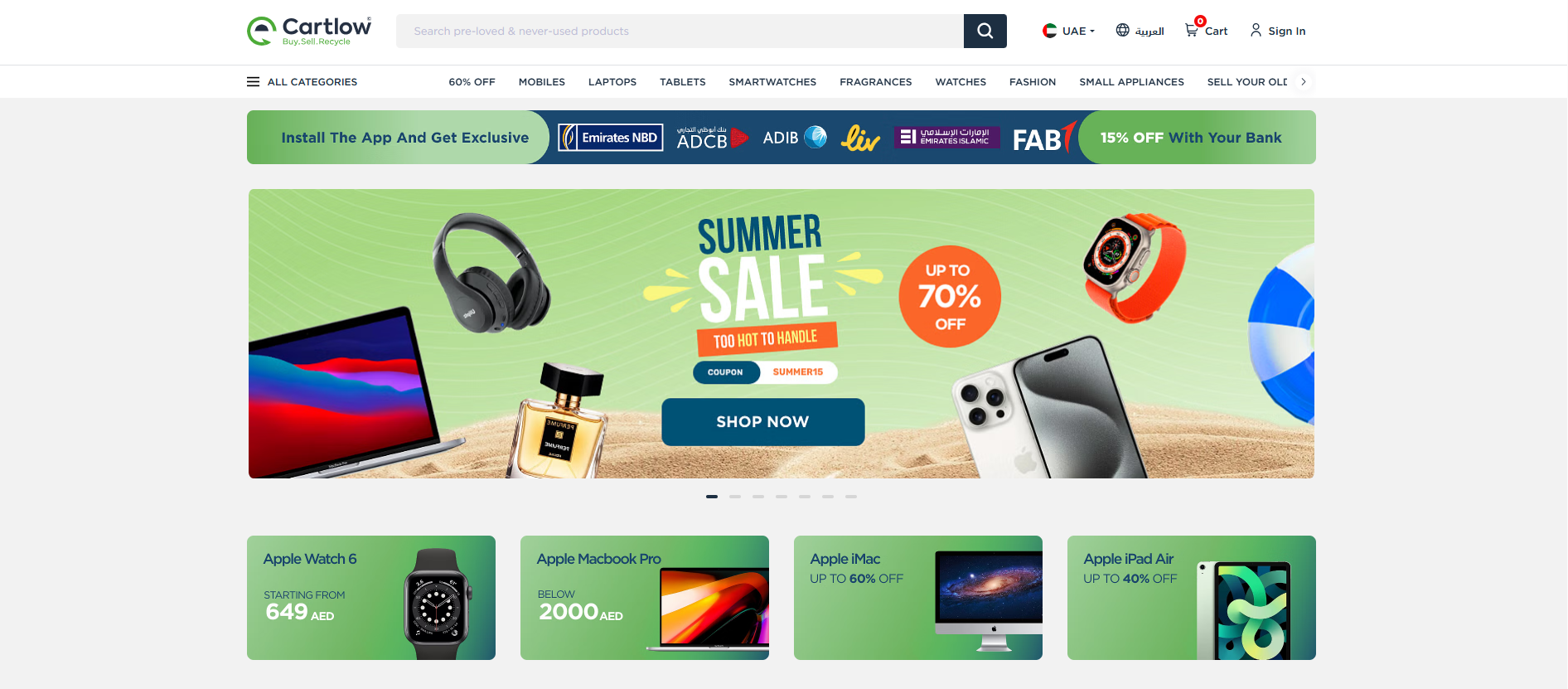Click the Sign In user icon
The width and height of the screenshot is (1568, 689).
[1256, 30]
